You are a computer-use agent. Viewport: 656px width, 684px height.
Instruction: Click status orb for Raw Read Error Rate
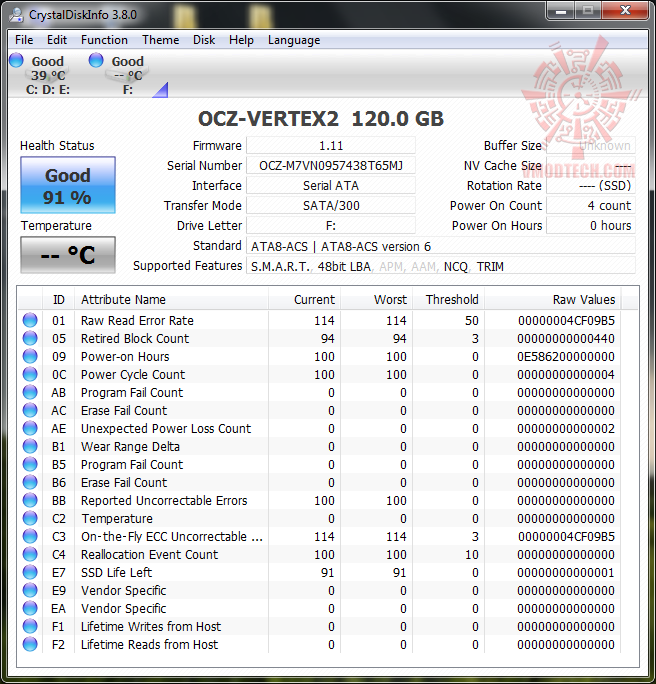tap(30, 320)
